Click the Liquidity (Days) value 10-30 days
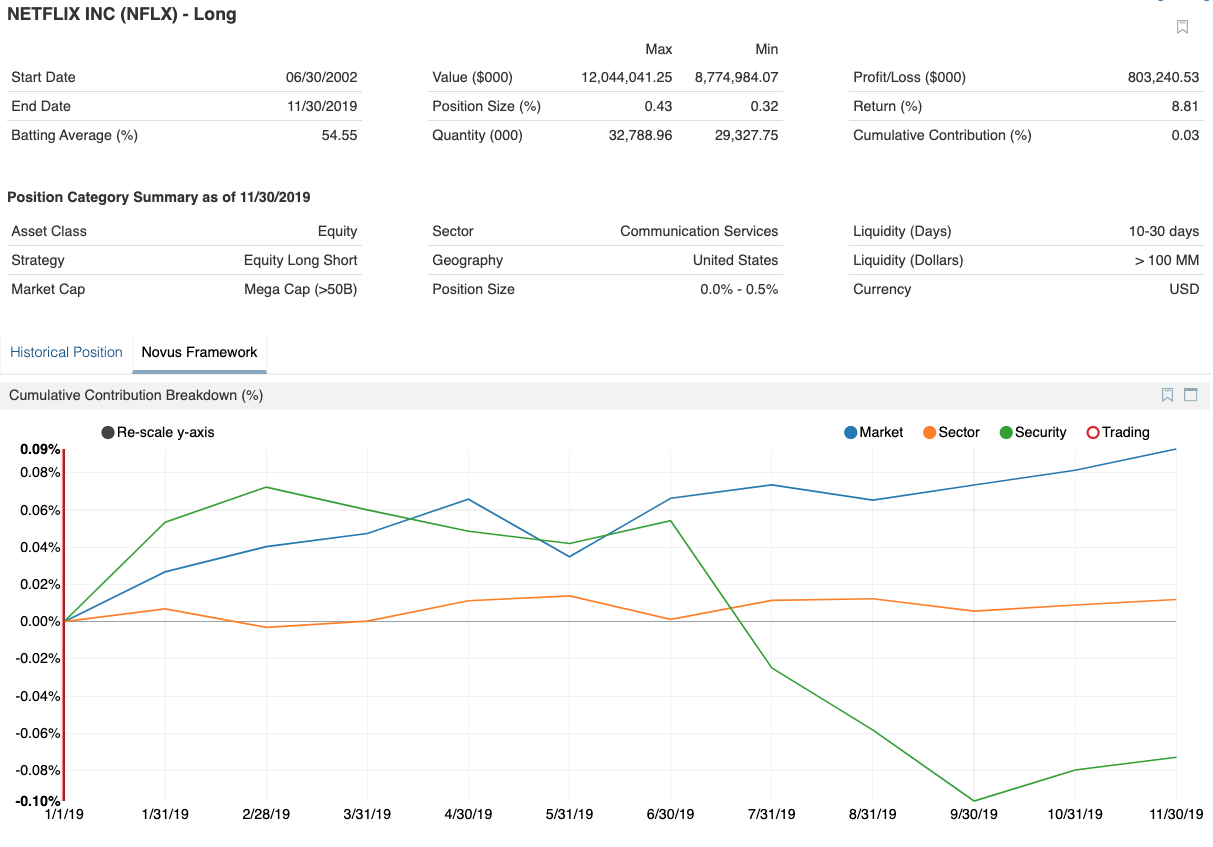1213x847 pixels. pos(1164,231)
